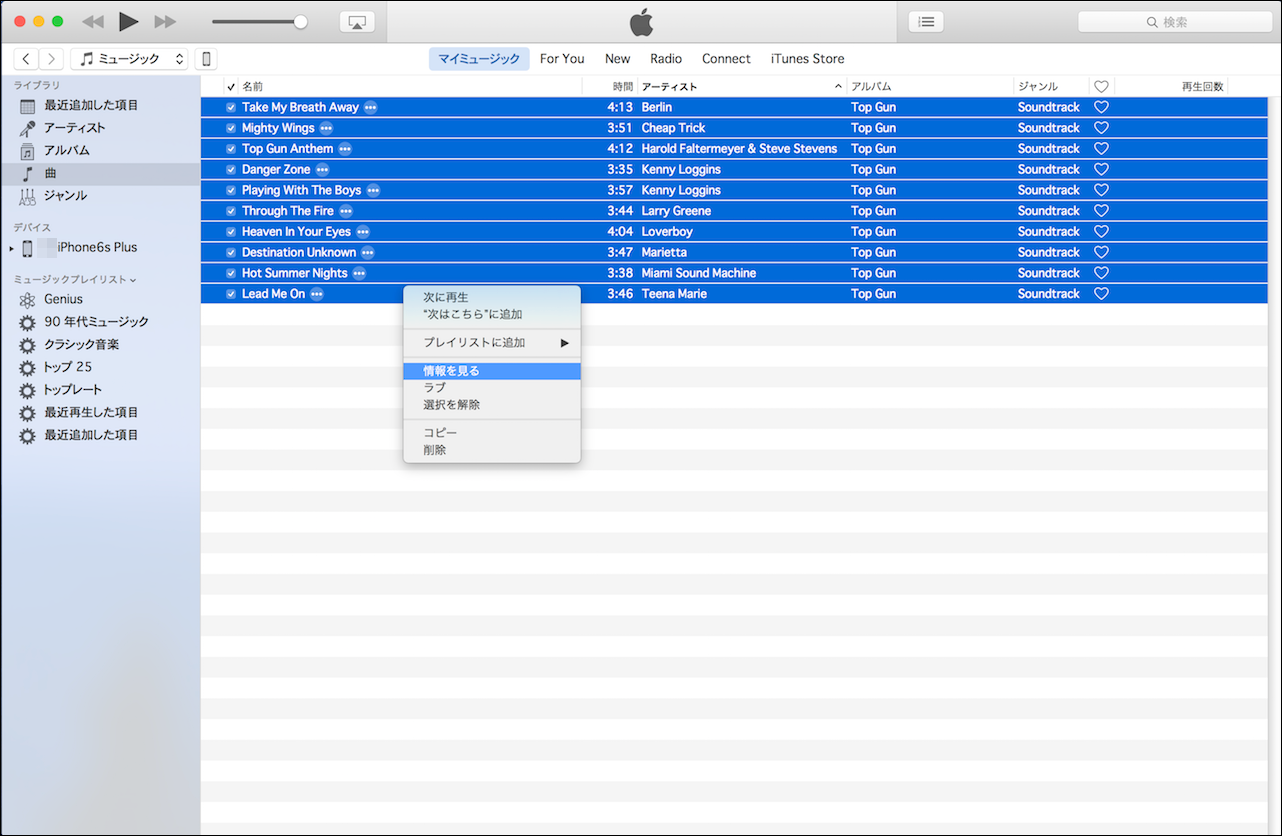Select 最近追加した項目 under ライブラリ
This screenshot has width=1282, height=836.
pos(91,105)
